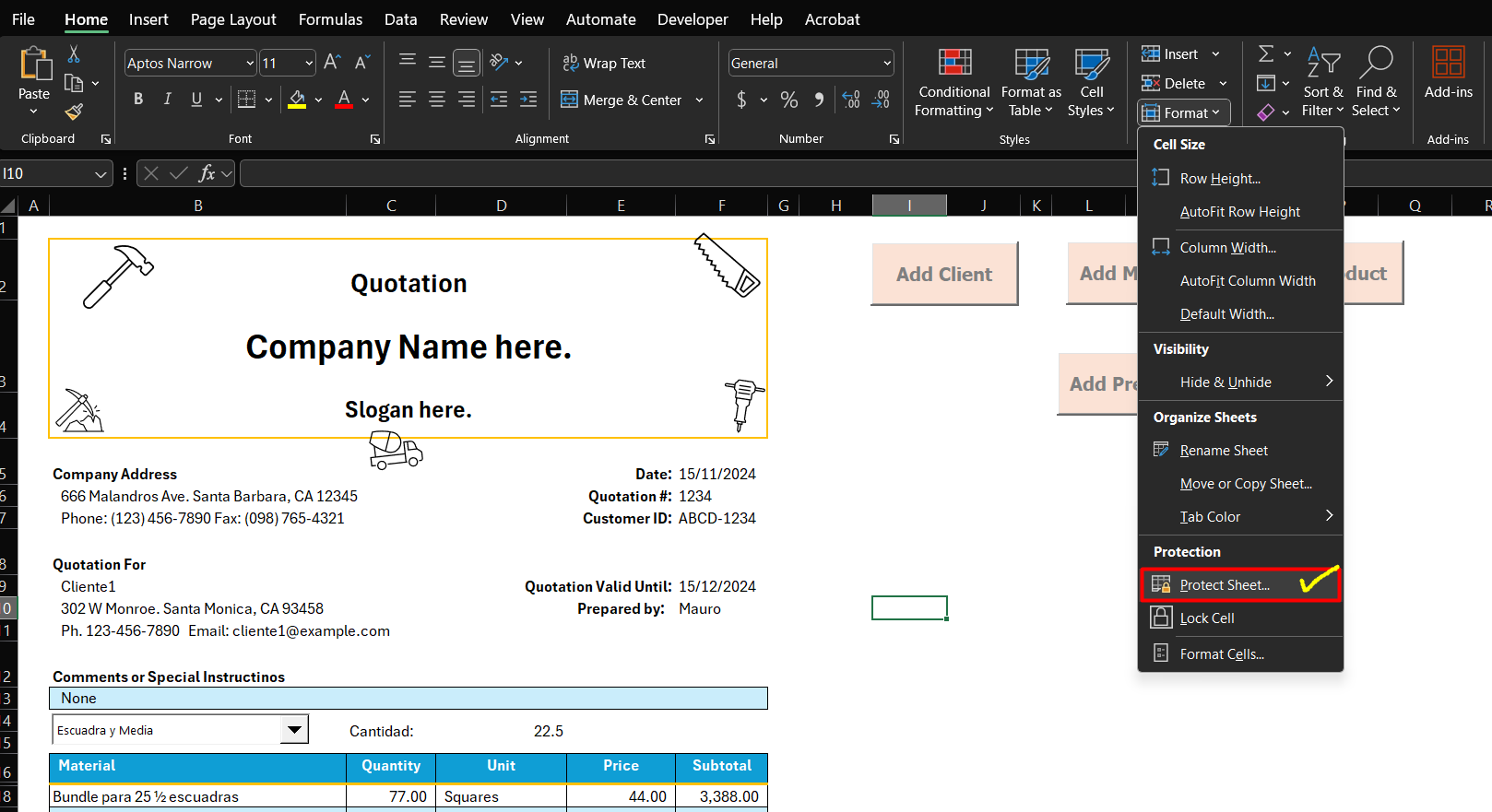Click the Cut scissors icon
1492x812 pixels.
pyautogui.click(x=74, y=53)
